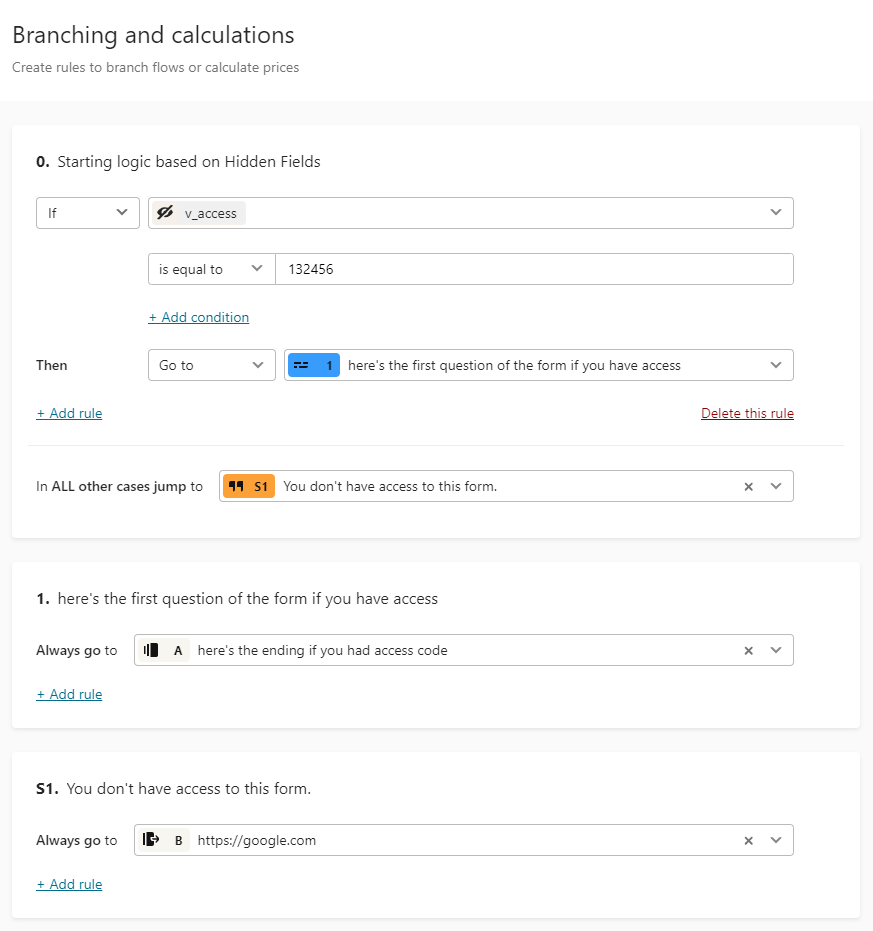
Task: Click 'Delete this rule' link
Action: [747, 413]
